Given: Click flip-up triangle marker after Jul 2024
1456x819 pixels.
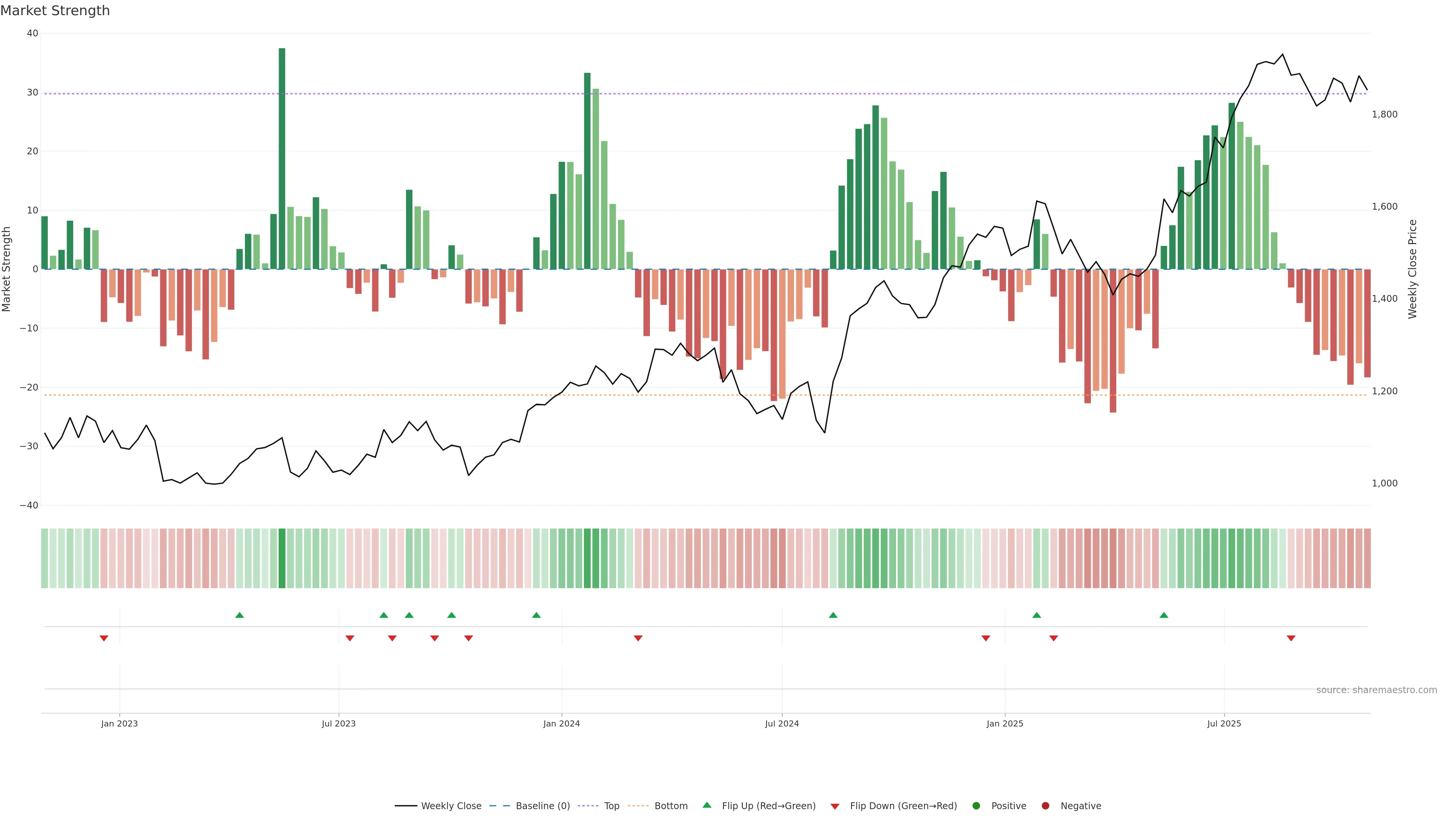Looking at the screenshot, I should (x=833, y=615).
